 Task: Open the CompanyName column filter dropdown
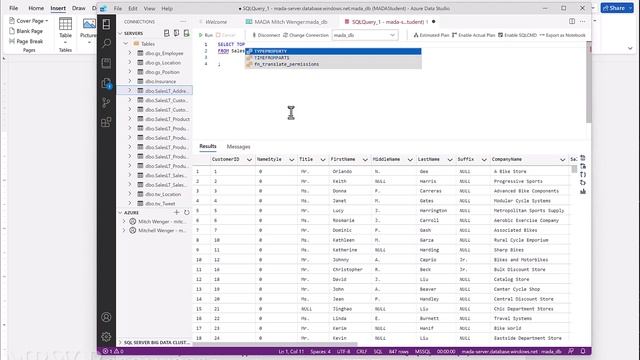click(562, 160)
